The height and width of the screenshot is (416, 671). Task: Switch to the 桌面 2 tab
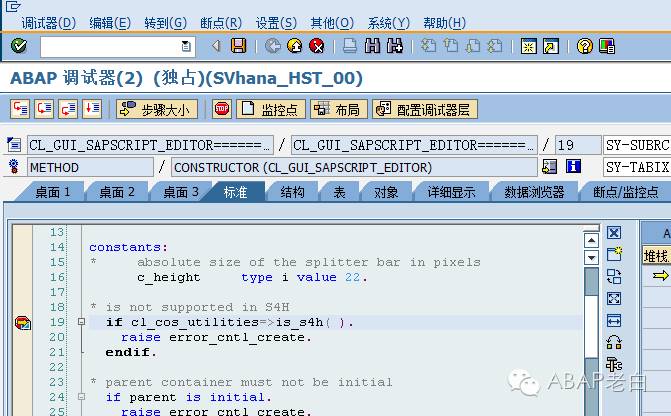pos(117,192)
